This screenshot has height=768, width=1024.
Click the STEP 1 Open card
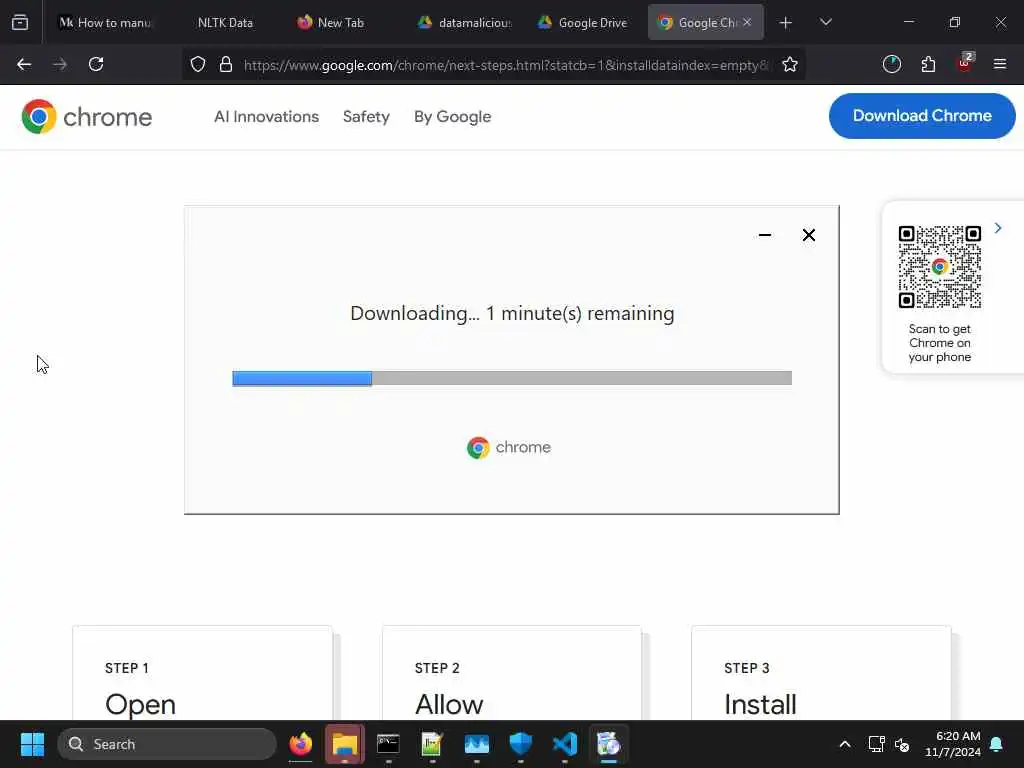click(202, 673)
